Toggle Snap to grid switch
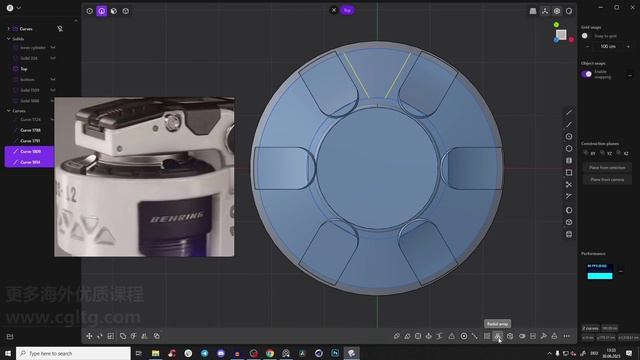The height and width of the screenshot is (360, 640). [x=587, y=36]
